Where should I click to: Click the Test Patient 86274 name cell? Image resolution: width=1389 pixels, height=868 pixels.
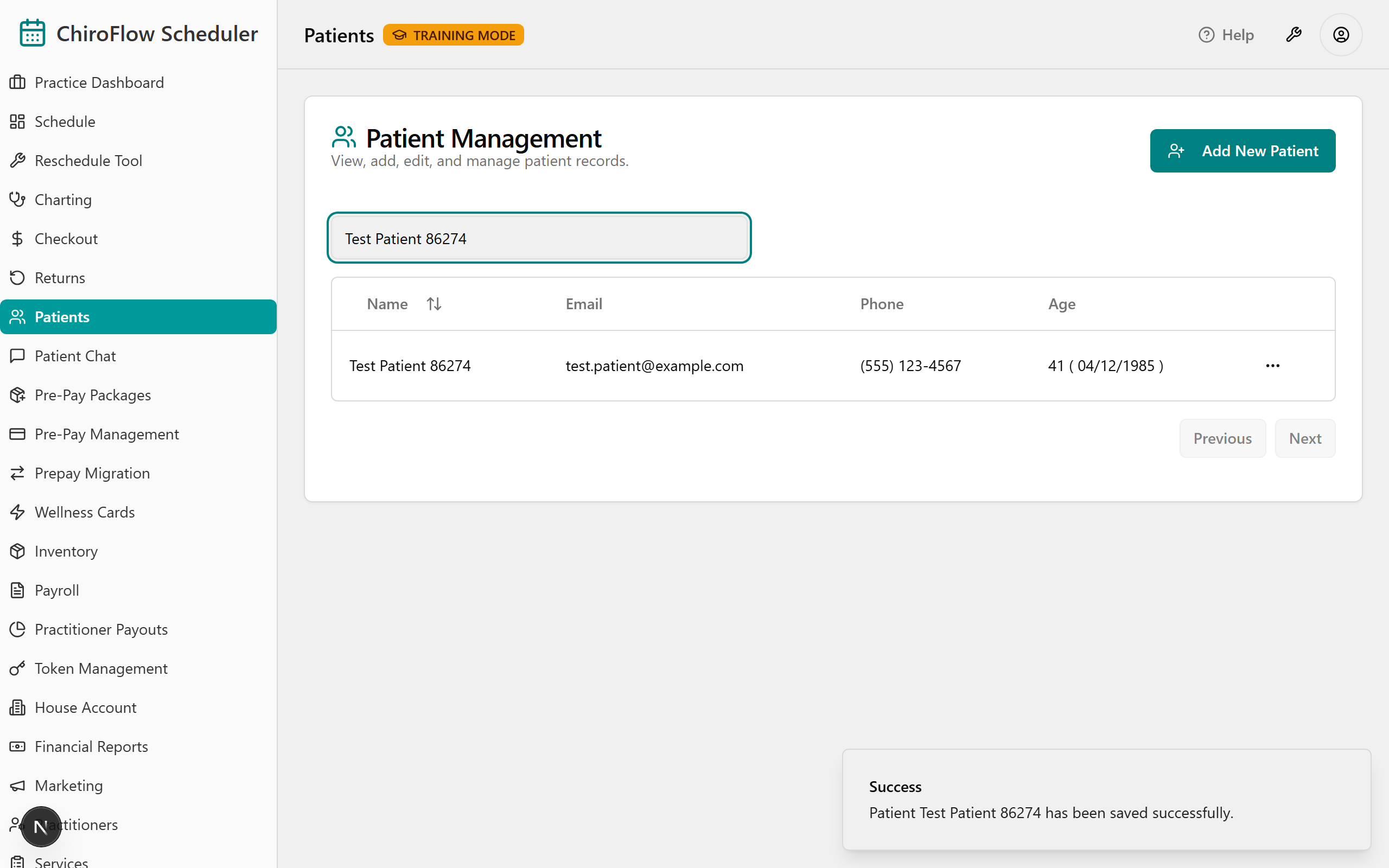tap(410, 366)
